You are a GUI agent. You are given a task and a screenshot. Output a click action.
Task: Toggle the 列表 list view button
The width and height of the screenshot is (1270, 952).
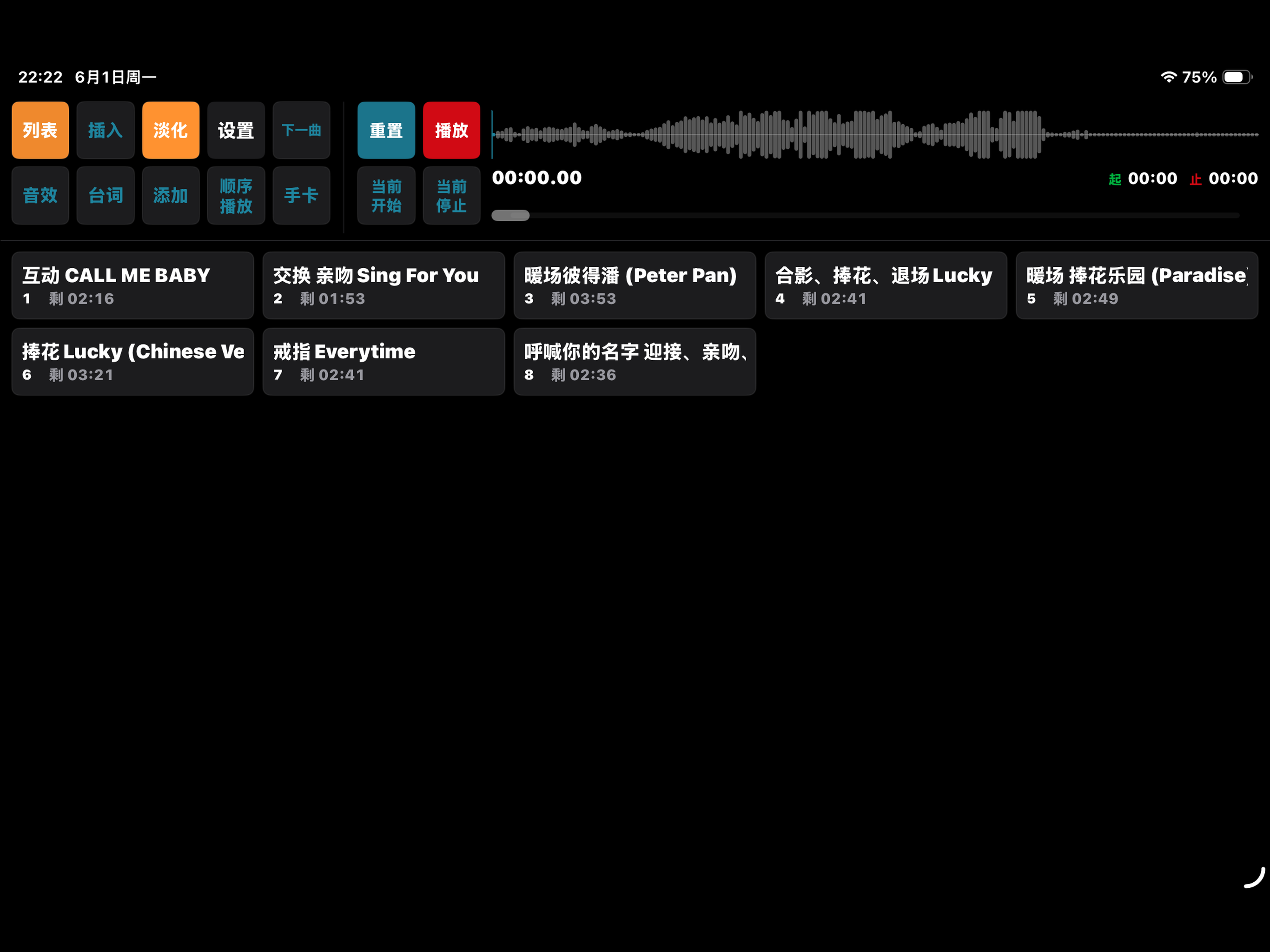(x=40, y=130)
